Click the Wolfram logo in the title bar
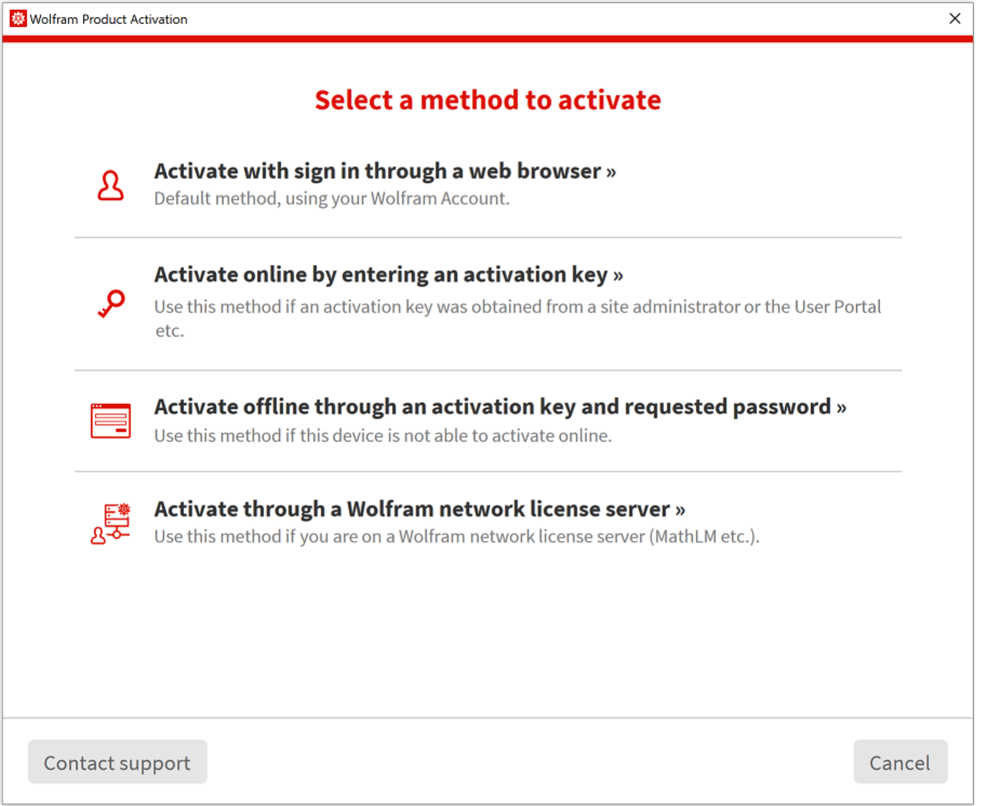 tap(18, 19)
